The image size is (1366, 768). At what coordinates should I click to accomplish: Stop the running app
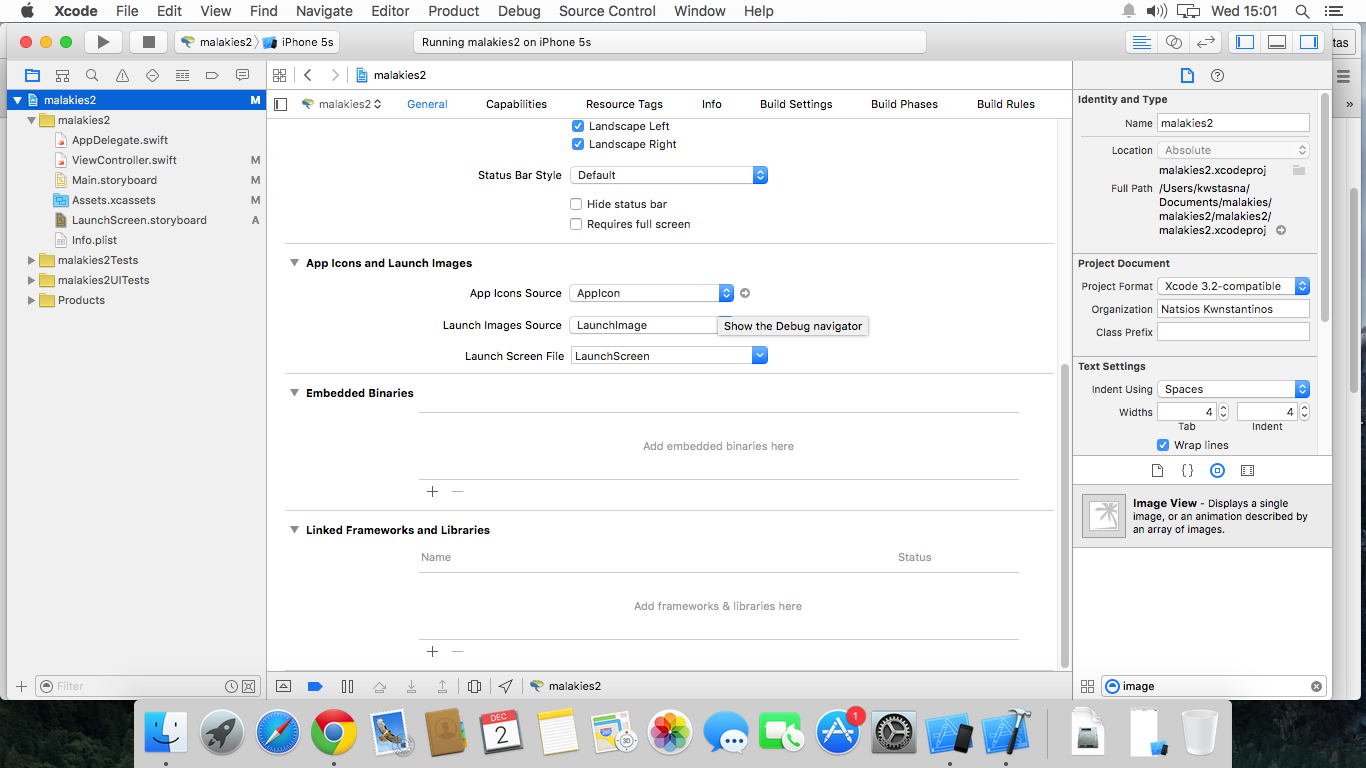point(148,42)
